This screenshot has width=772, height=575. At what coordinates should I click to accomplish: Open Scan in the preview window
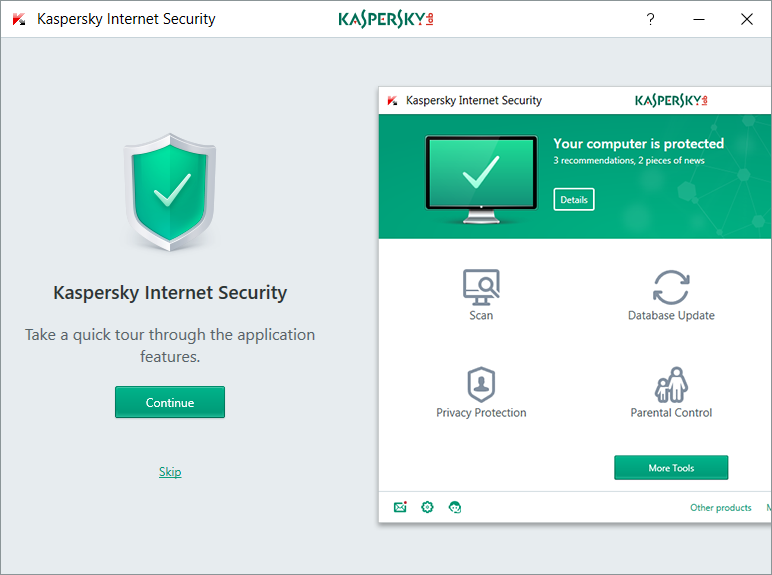(481, 295)
